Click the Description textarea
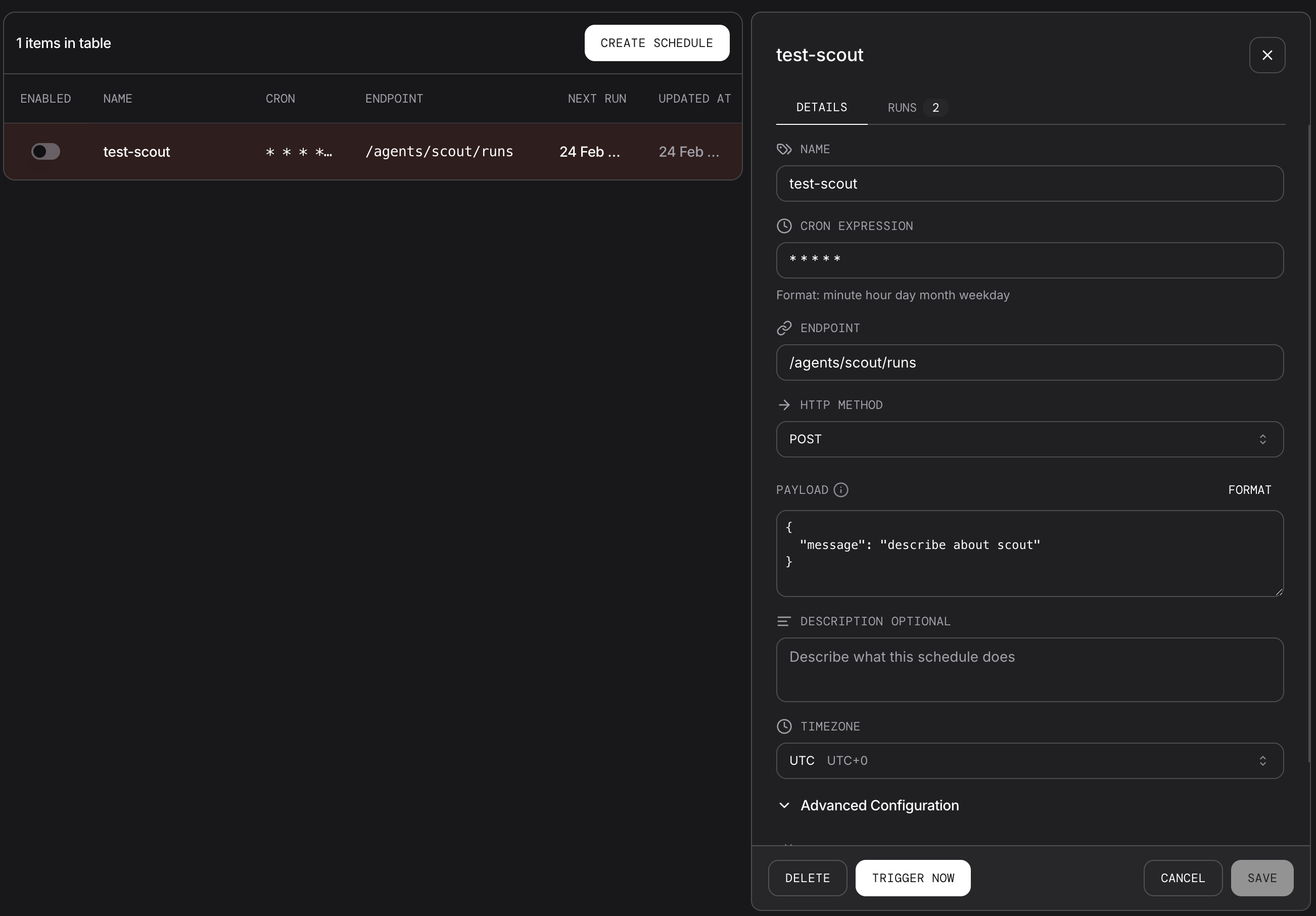Image resolution: width=1316 pixels, height=916 pixels. 1029,669
